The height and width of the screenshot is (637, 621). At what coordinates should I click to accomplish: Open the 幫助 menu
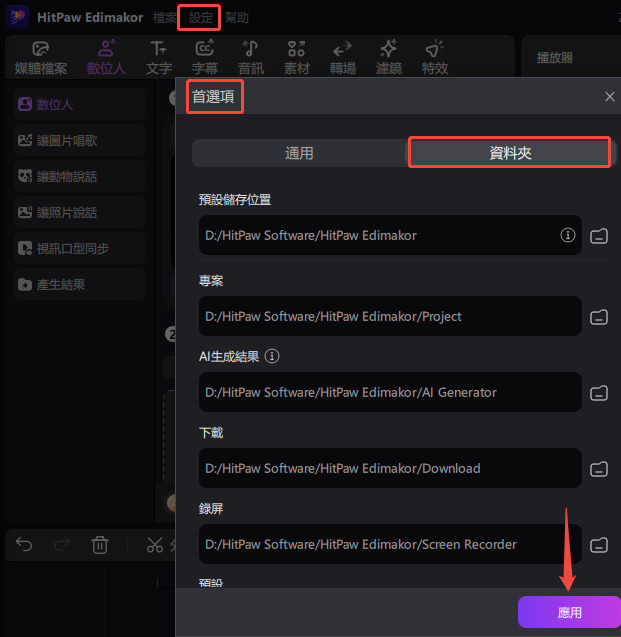(237, 18)
